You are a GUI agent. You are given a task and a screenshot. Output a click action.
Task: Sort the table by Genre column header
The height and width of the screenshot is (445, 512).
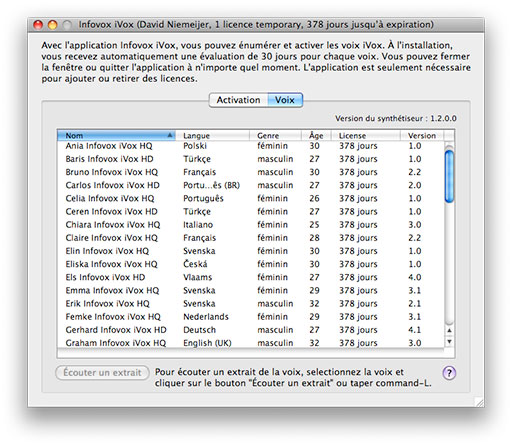(x=275, y=135)
